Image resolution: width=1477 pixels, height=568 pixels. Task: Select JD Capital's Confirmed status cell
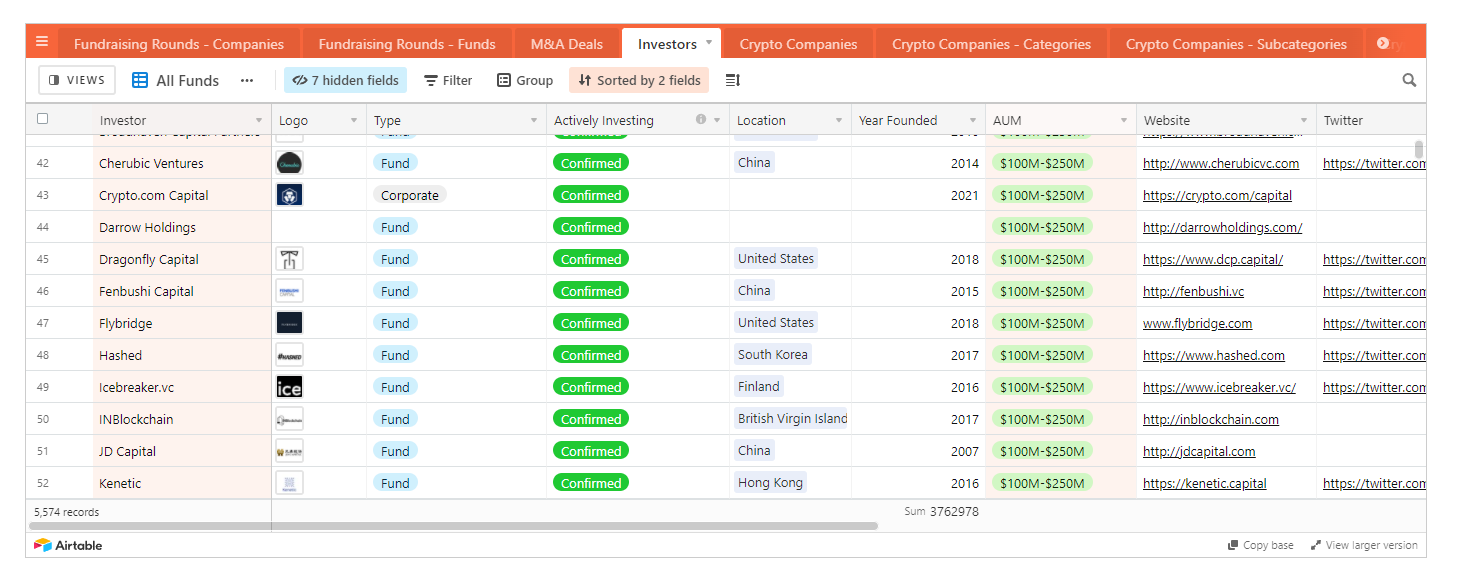(x=638, y=451)
